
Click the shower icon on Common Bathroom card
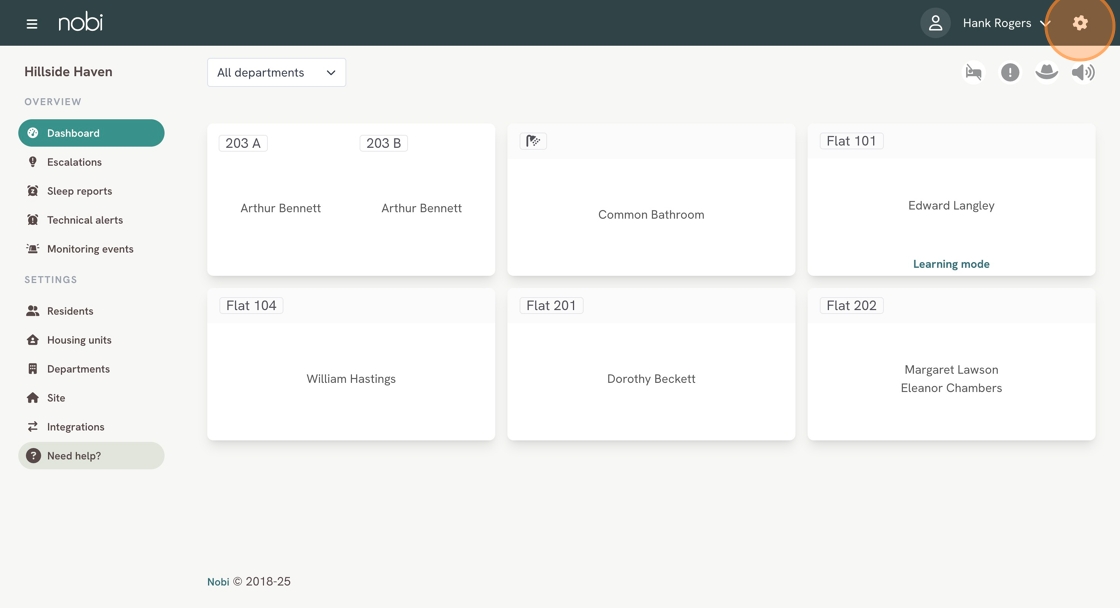[x=533, y=141]
